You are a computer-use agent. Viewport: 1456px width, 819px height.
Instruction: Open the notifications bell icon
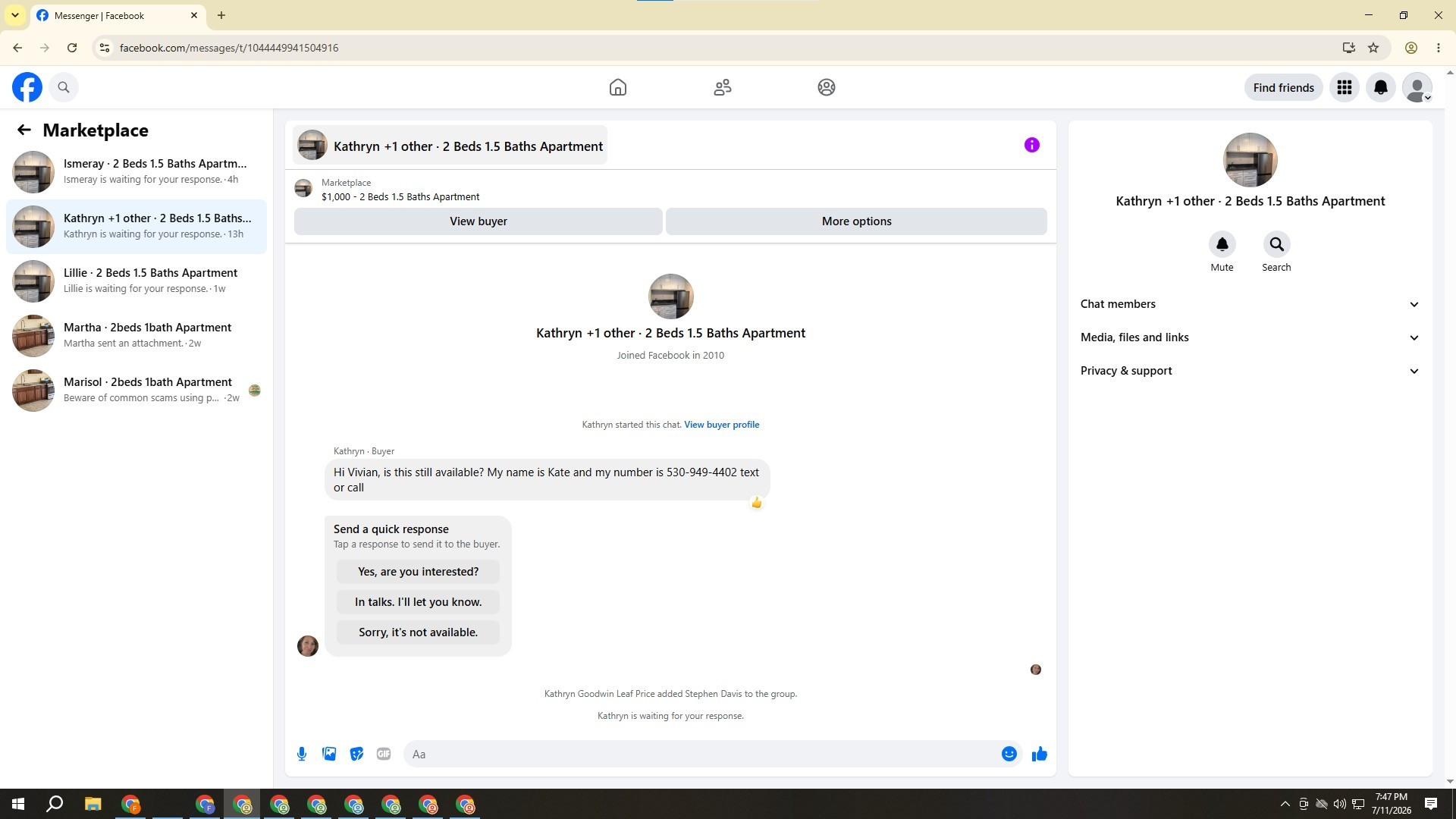click(x=1381, y=87)
